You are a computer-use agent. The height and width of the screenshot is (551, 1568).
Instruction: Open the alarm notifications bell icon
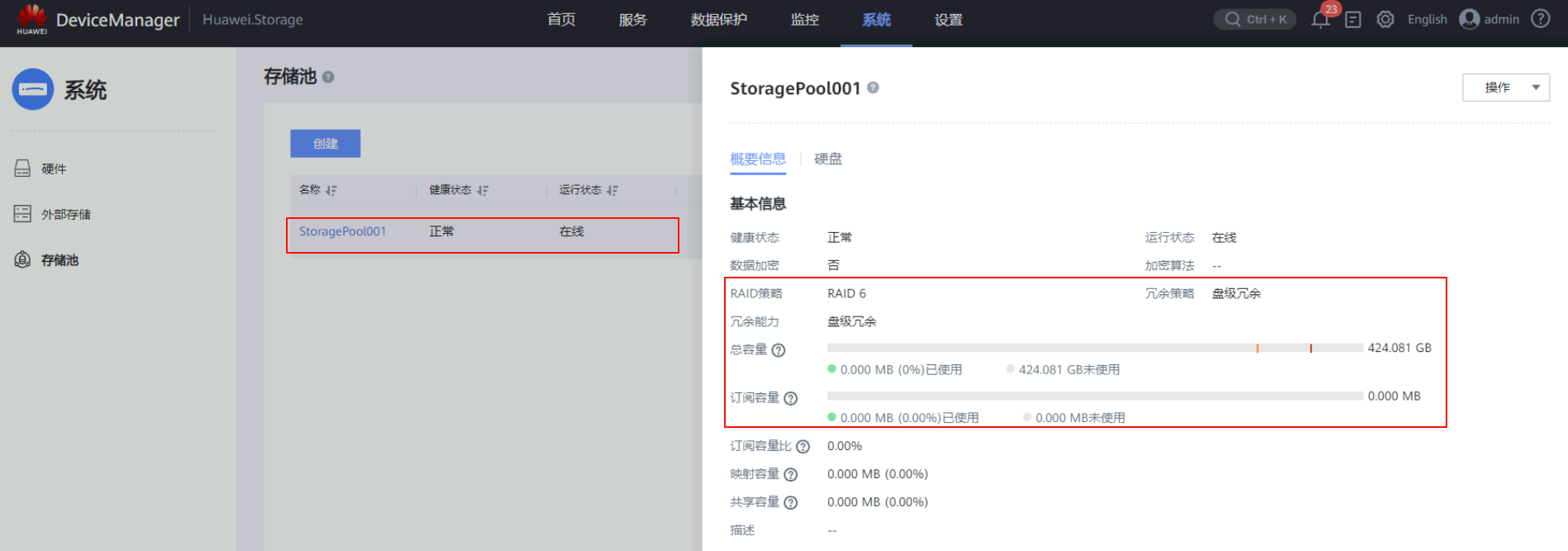point(1320,20)
